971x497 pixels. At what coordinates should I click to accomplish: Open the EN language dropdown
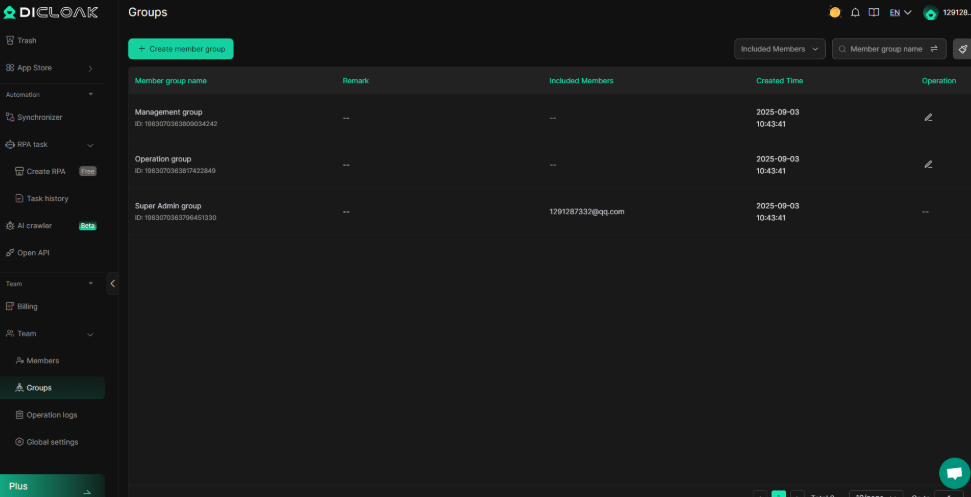point(900,12)
